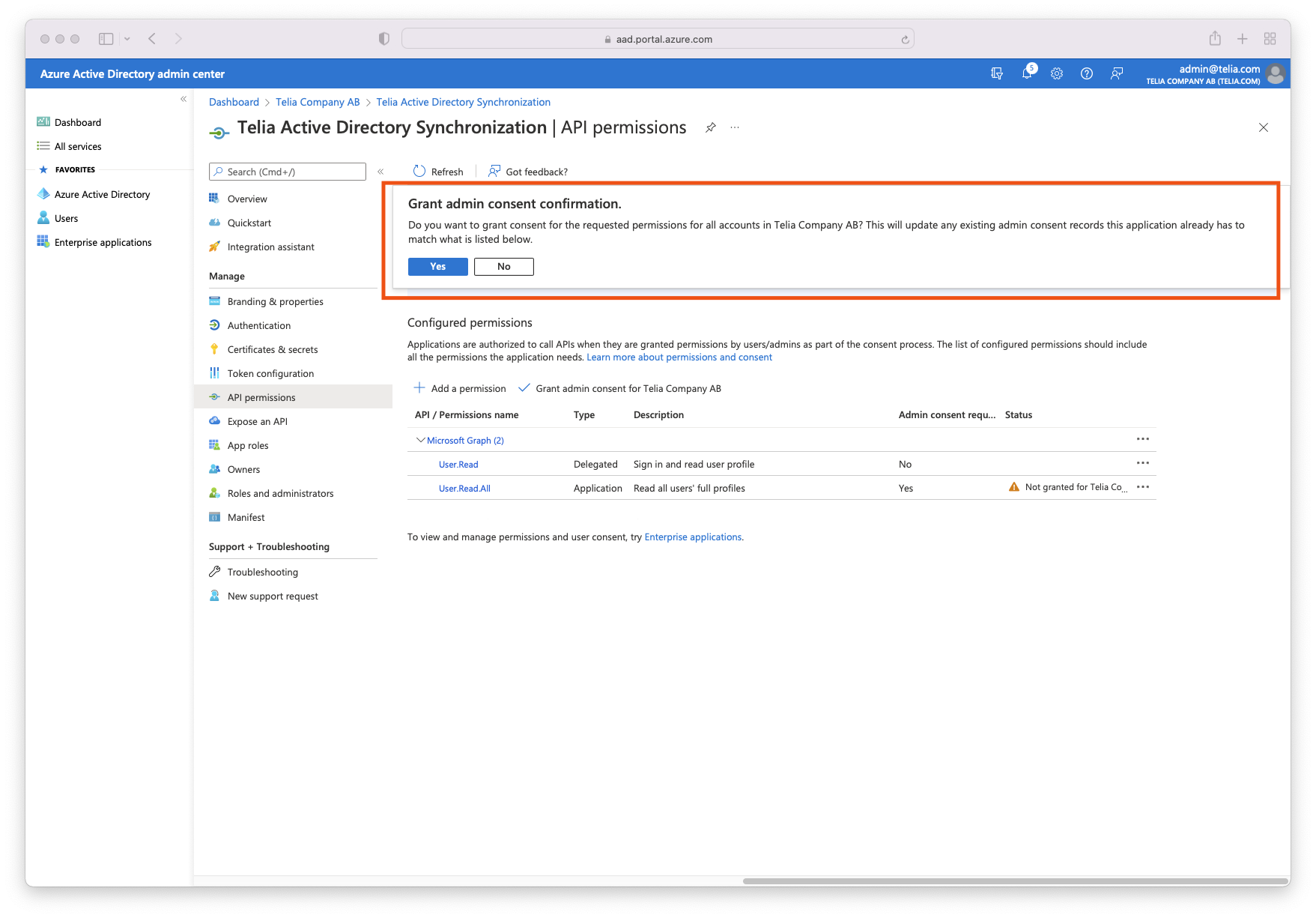The width and height of the screenshot is (1316, 918).
Task: Open Troubleshooting menu item
Action: pyautogui.click(x=262, y=572)
